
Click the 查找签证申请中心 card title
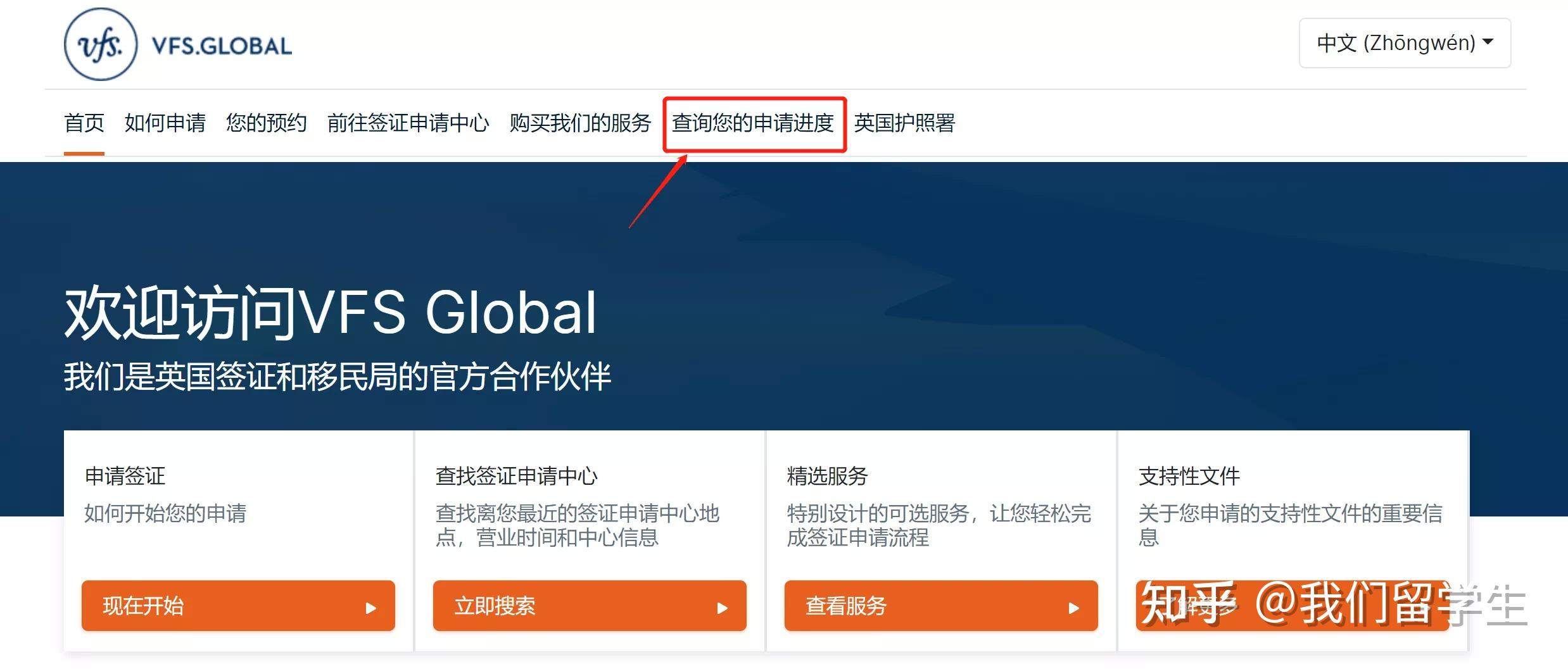[517, 476]
